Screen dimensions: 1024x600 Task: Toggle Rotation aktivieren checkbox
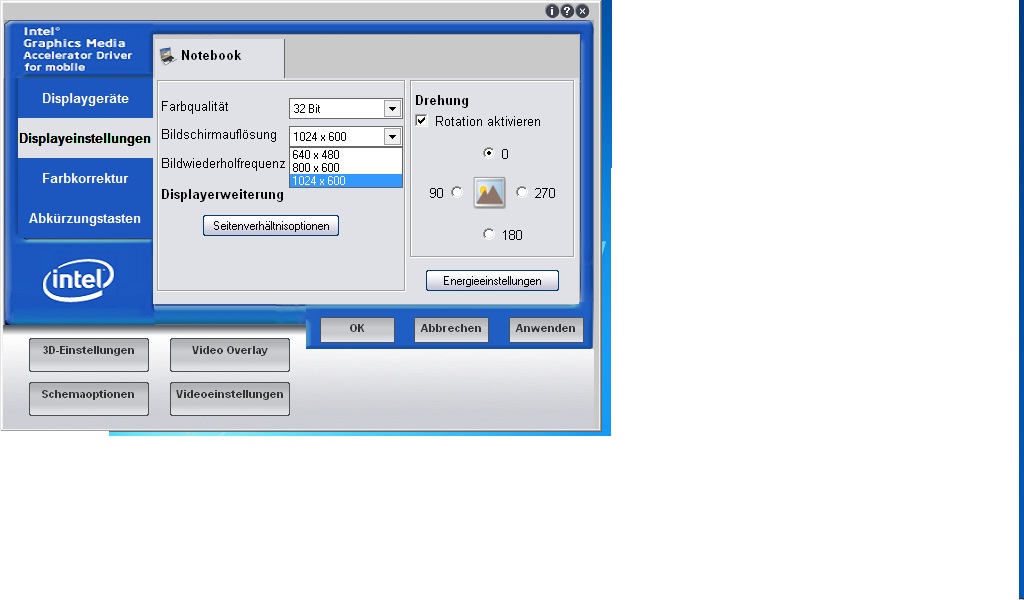click(422, 121)
